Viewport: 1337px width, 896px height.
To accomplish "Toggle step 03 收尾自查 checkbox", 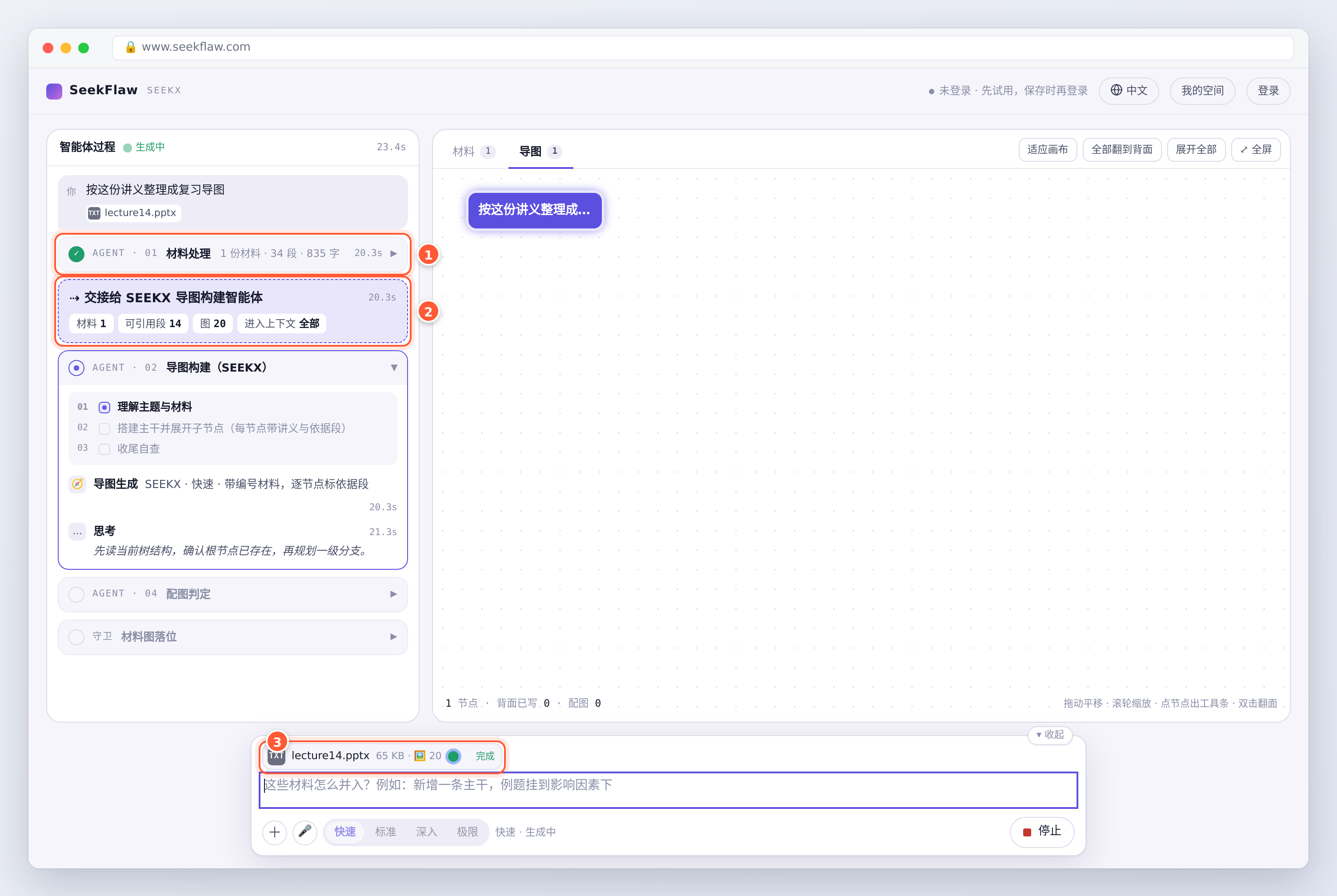I will (x=104, y=449).
